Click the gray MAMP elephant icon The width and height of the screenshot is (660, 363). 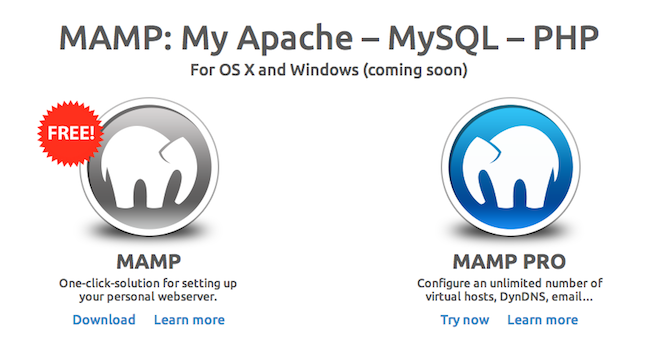pos(149,167)
